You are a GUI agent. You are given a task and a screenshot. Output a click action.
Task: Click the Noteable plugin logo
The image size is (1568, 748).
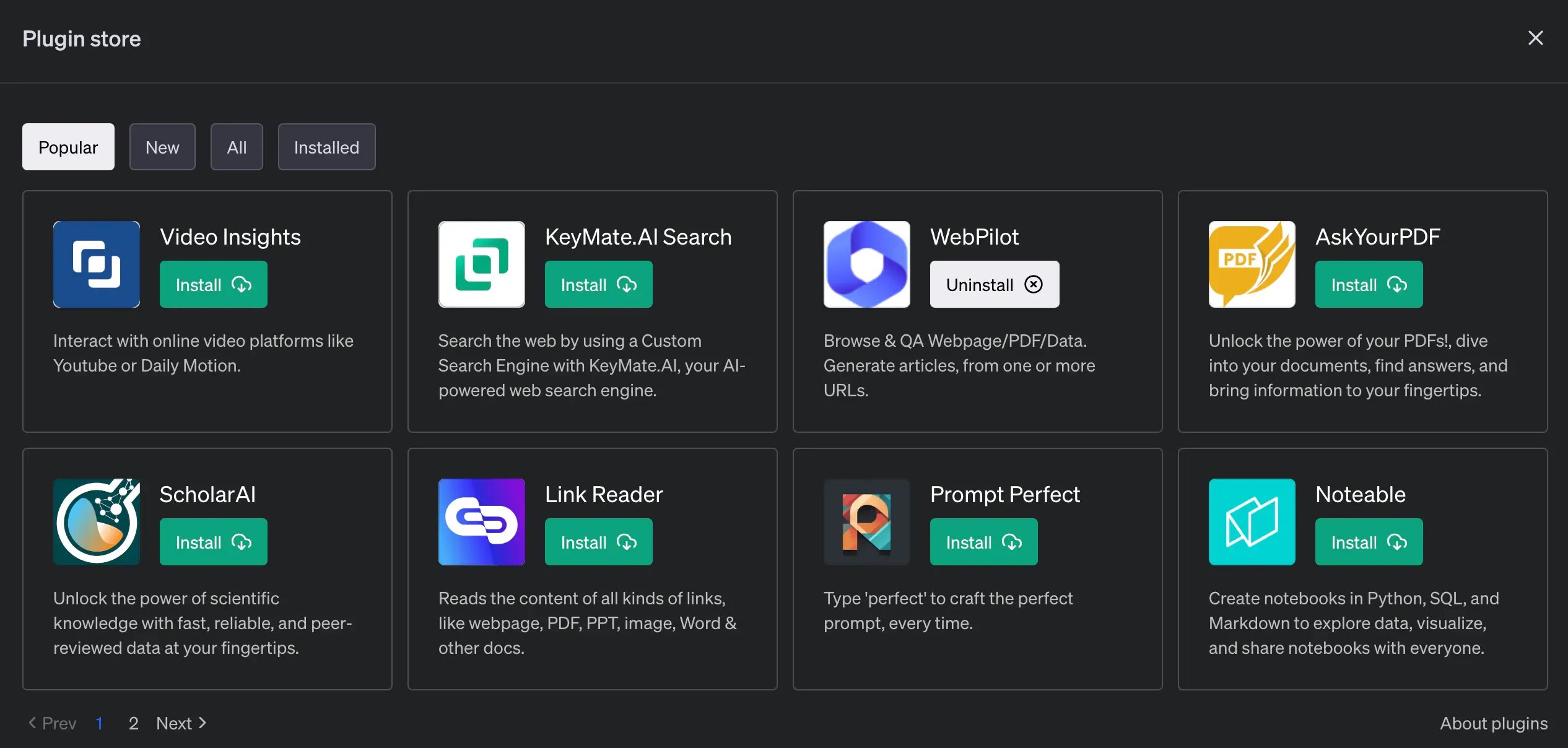click(1252, 522)
